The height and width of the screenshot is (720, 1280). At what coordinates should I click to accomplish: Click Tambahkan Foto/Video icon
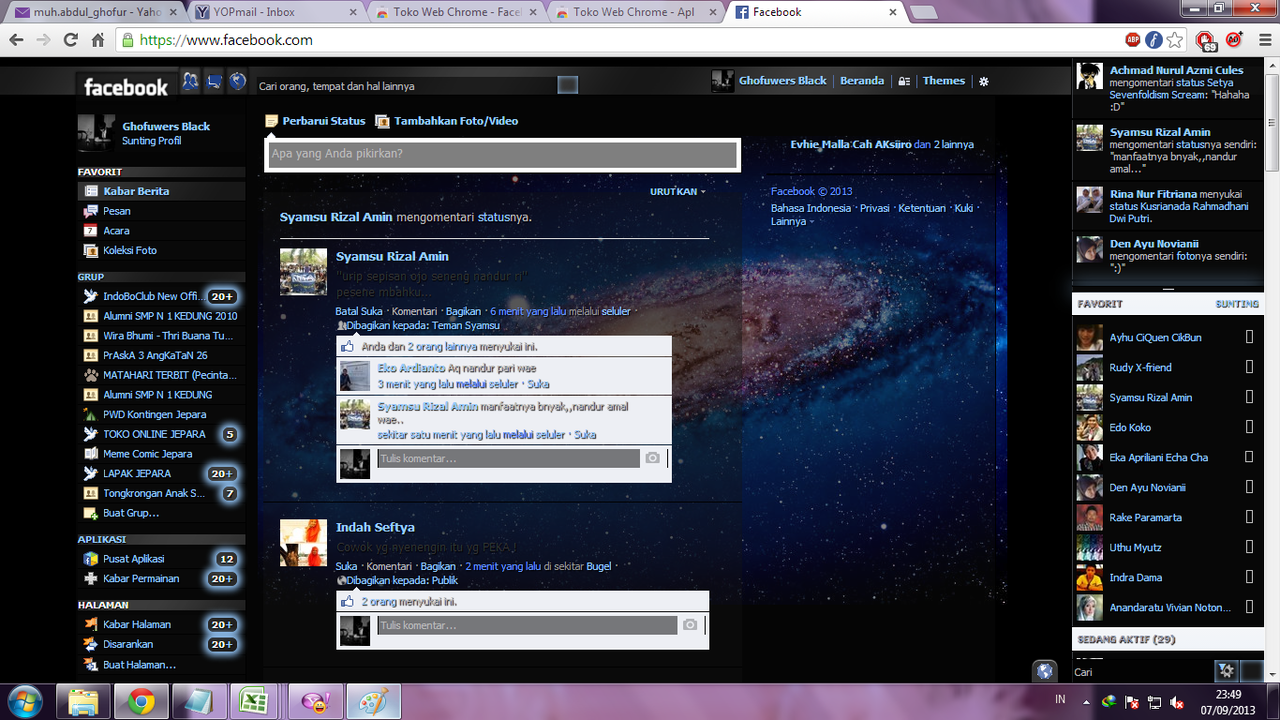pyautogui.click(x=382, y=121)
